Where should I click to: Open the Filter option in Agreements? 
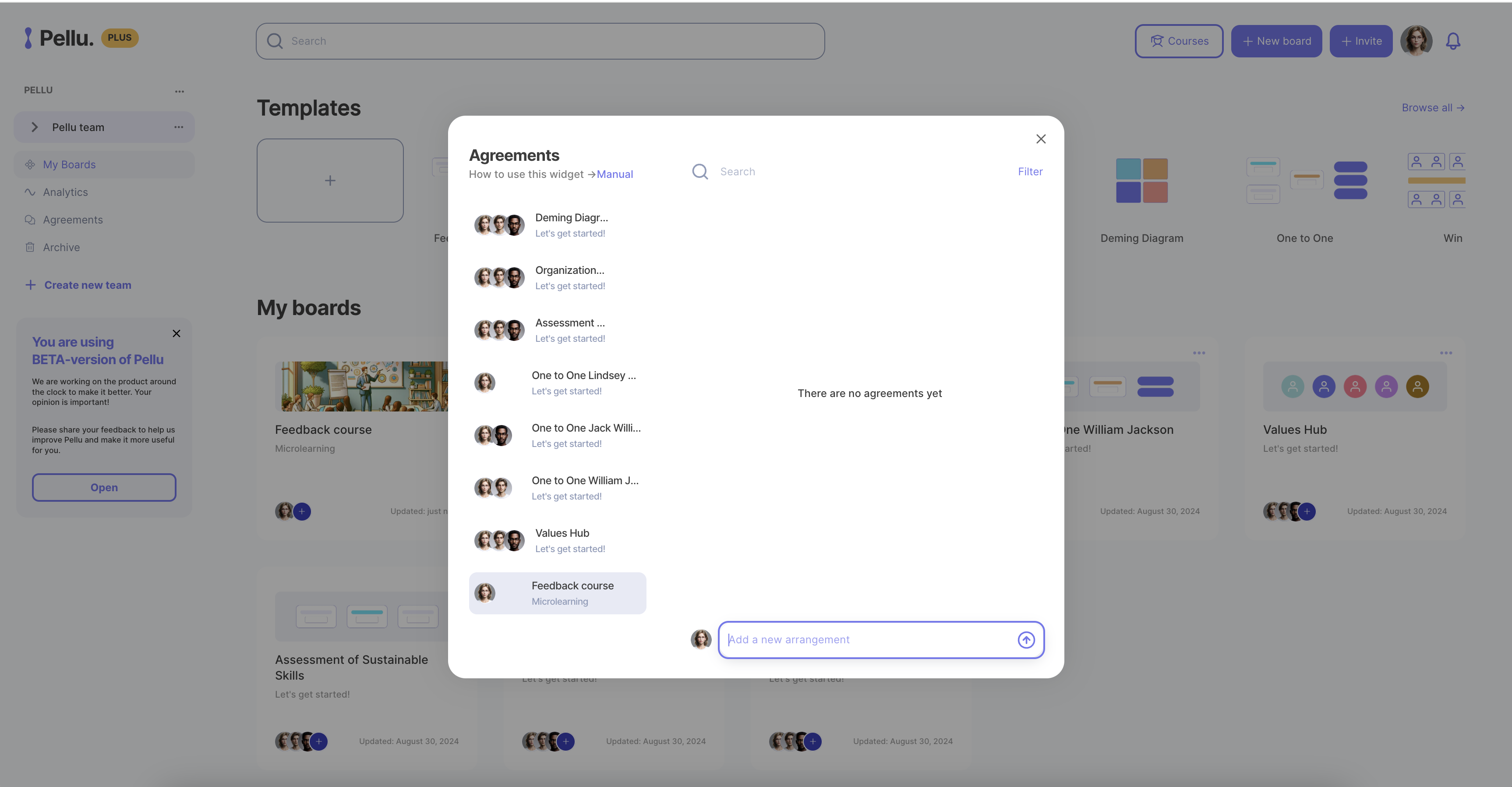tap(1030, 171)
